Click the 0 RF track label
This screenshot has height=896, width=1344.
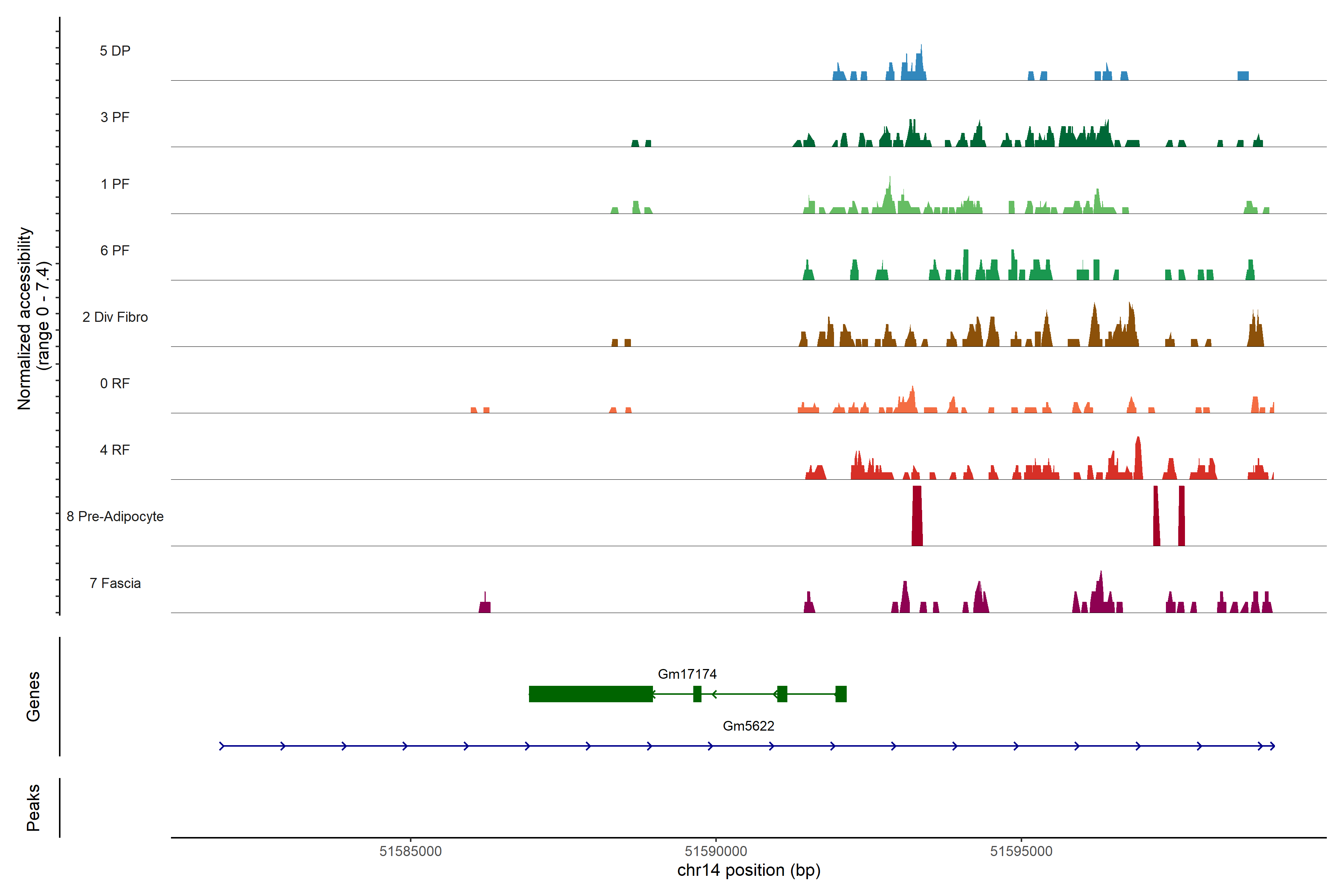point(115,383)
